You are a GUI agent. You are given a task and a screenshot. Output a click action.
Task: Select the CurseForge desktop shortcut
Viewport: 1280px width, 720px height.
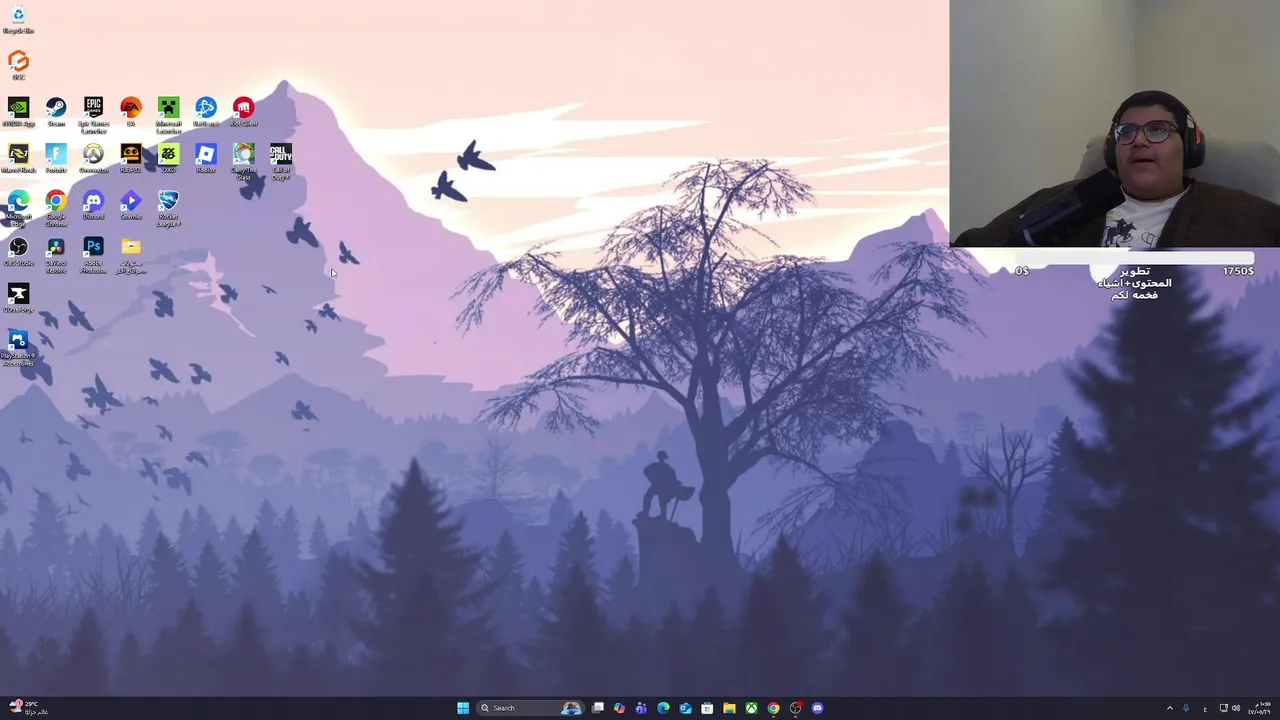coord(18,298)
